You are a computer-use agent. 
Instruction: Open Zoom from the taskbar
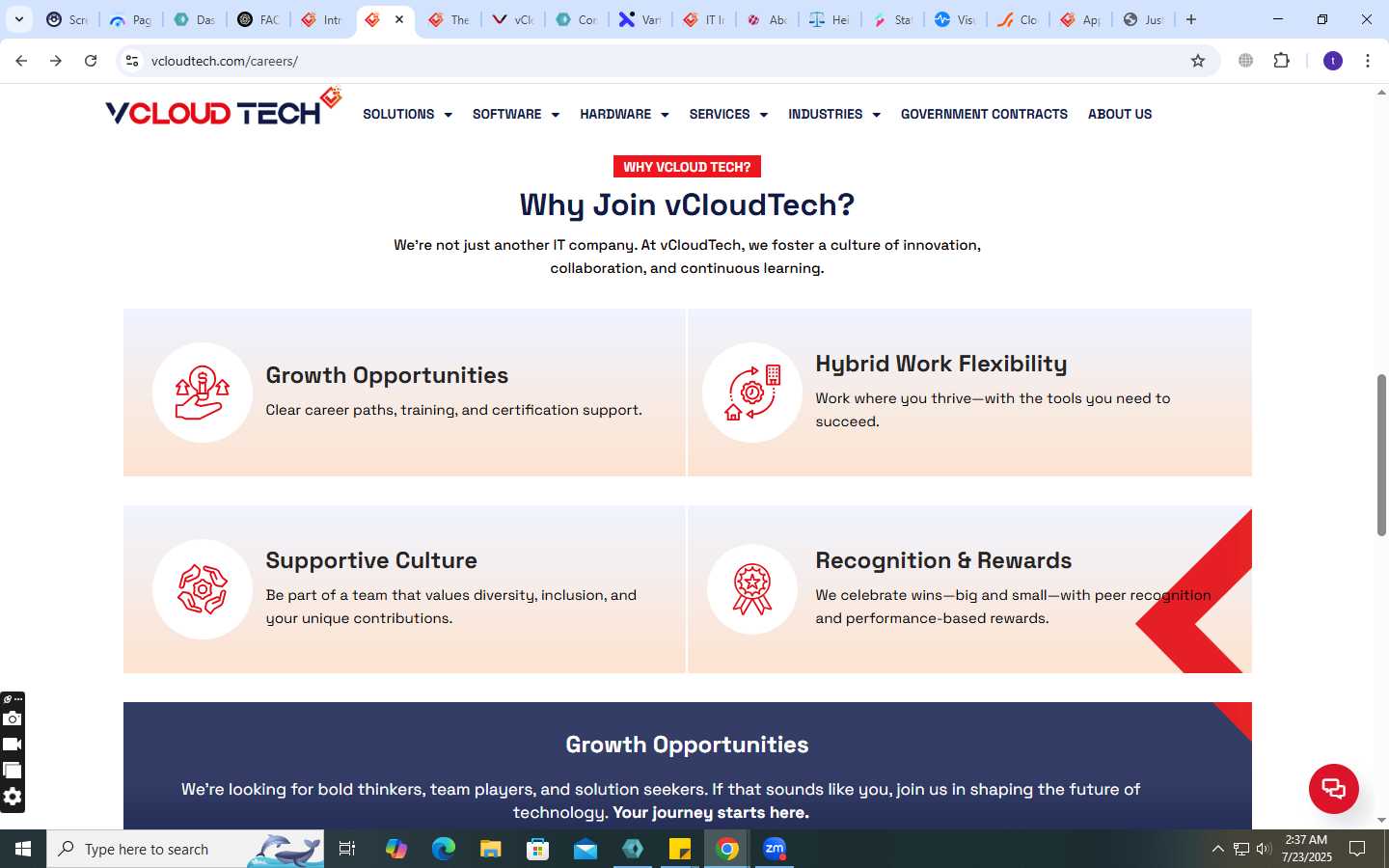point(775,849)
